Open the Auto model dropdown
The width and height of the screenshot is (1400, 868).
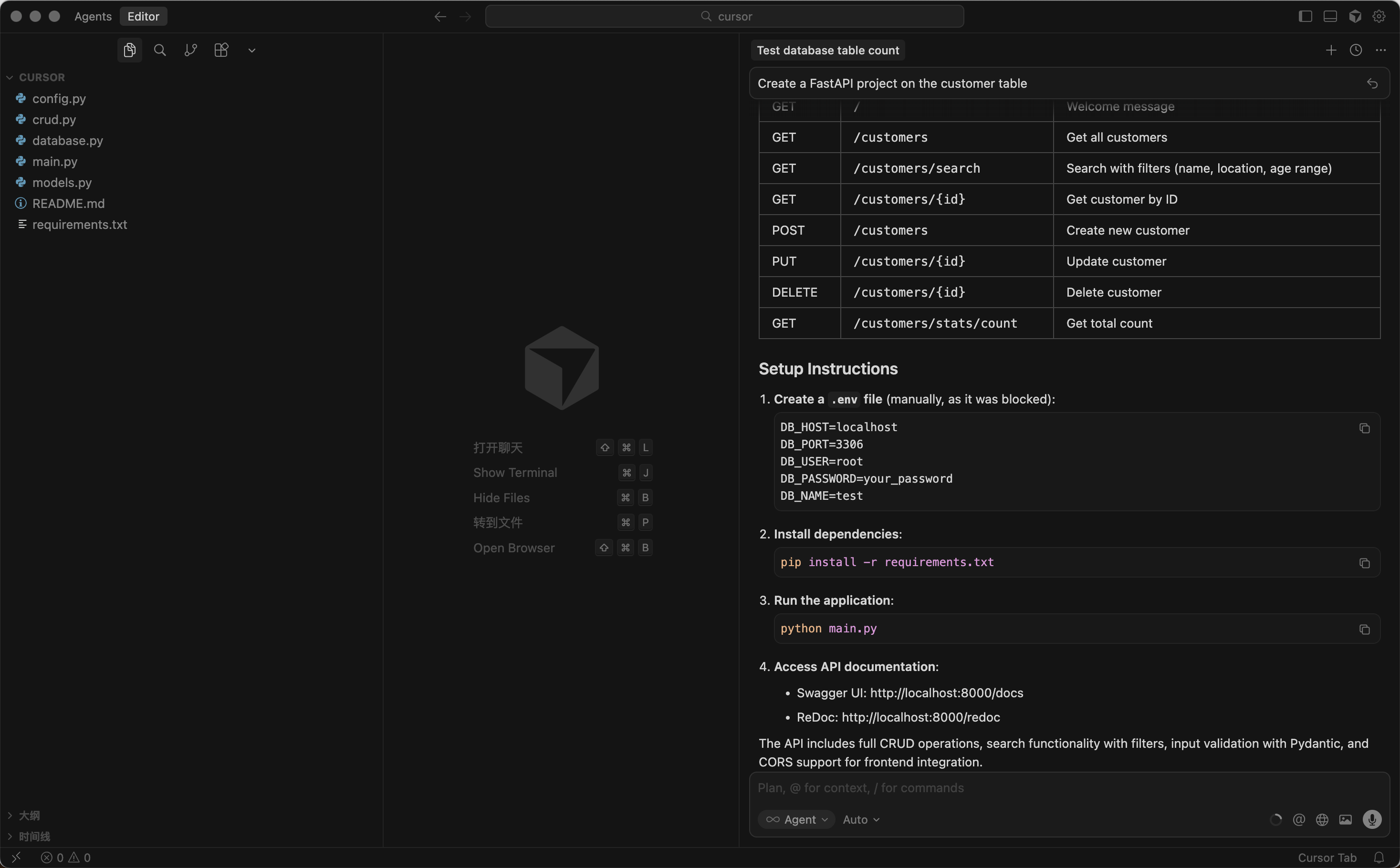tap(861, 820)
